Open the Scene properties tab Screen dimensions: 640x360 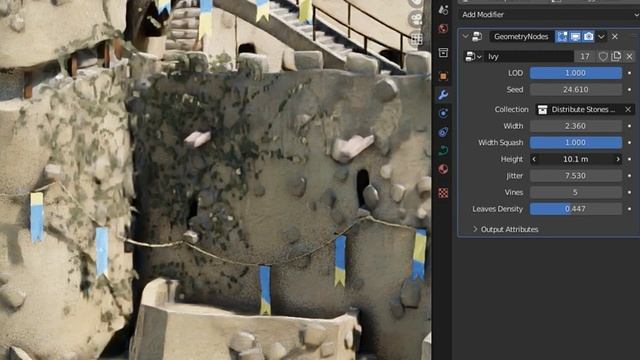tap(443, 10)
